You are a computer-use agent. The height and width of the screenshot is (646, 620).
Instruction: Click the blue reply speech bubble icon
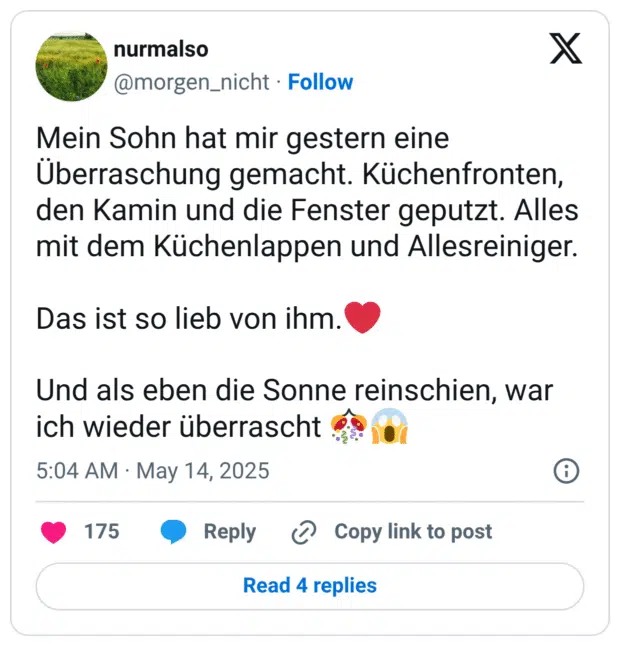pyautogui.click(x=174, y=532)
